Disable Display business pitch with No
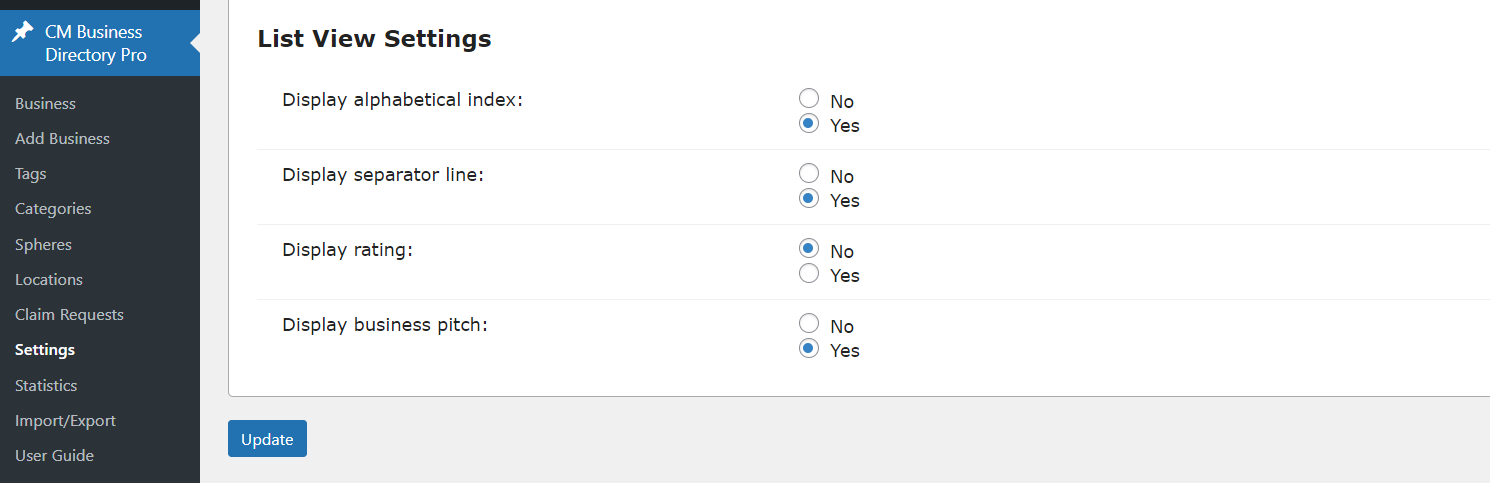 (809, 323)
